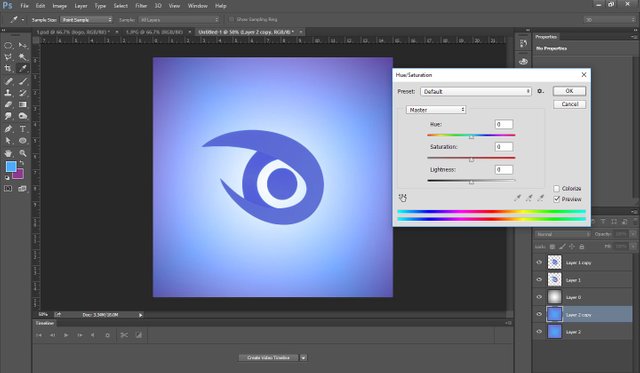Select the Smudge tool
Image resolution: width=640 pixels, height=373 pixels.
pos(8,116)
